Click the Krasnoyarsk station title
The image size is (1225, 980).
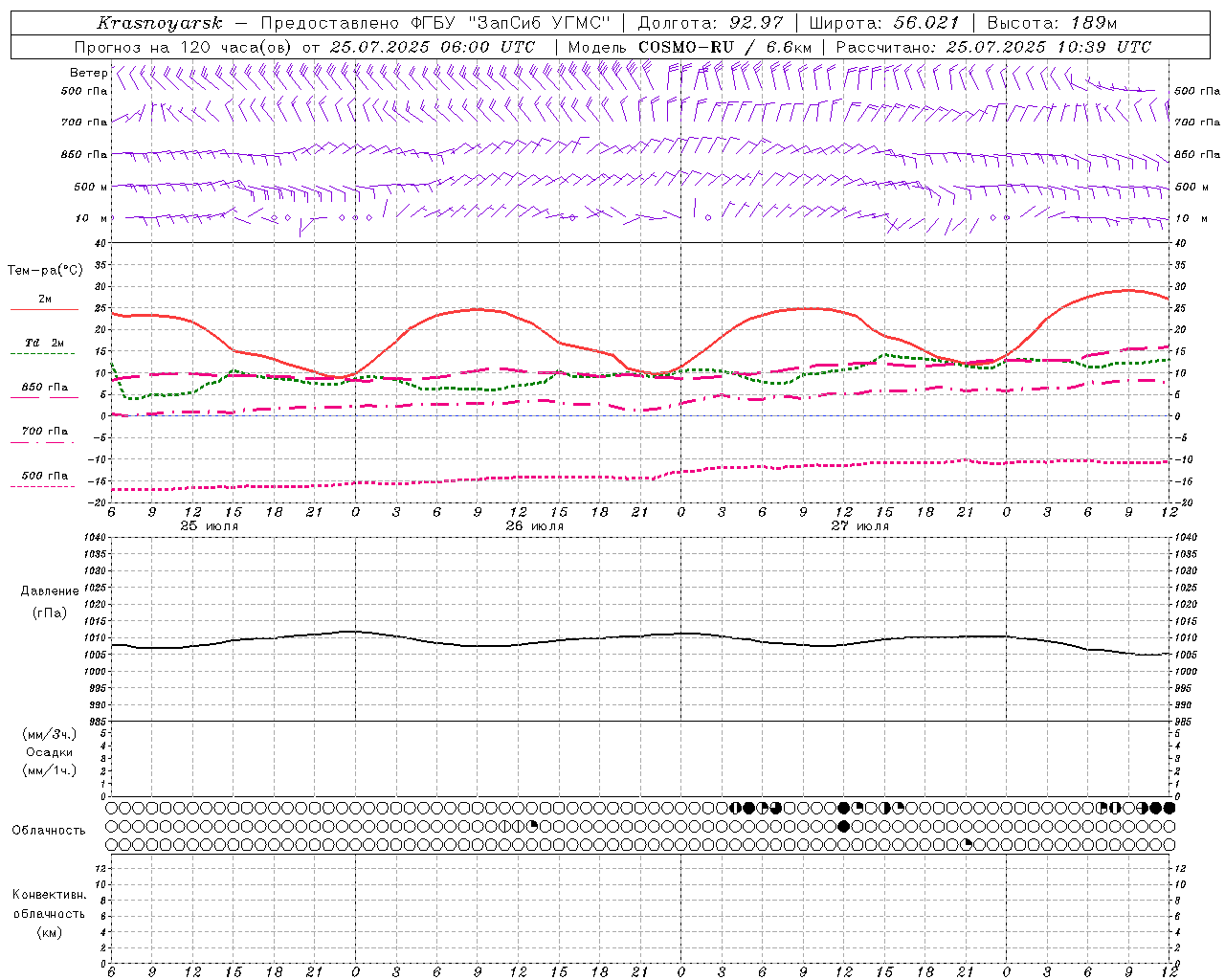[160, 23]
